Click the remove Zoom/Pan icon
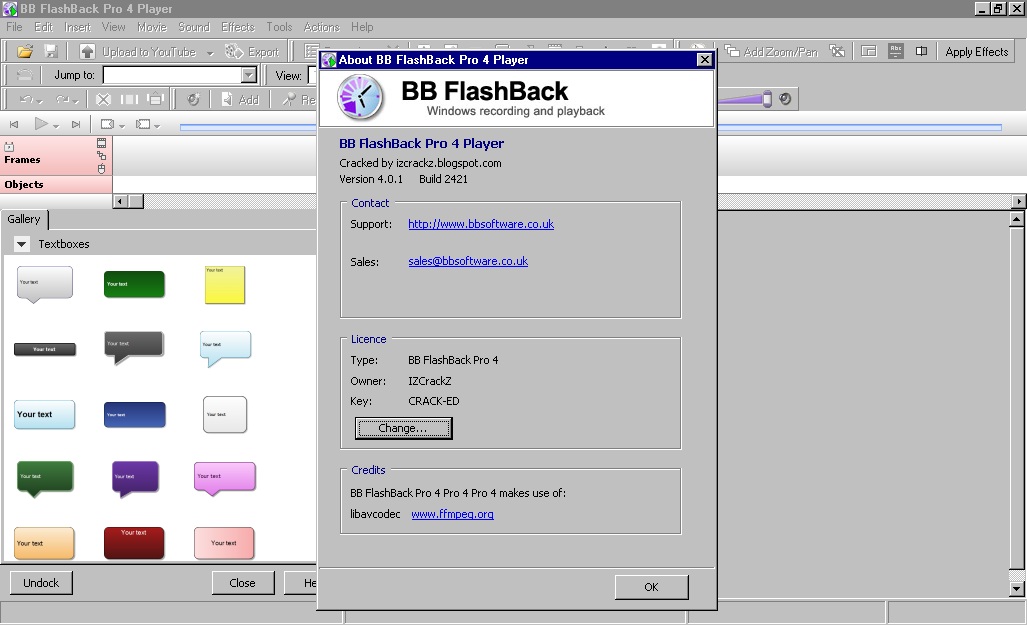Screen dimensions: 1027x626 (836, 51)
